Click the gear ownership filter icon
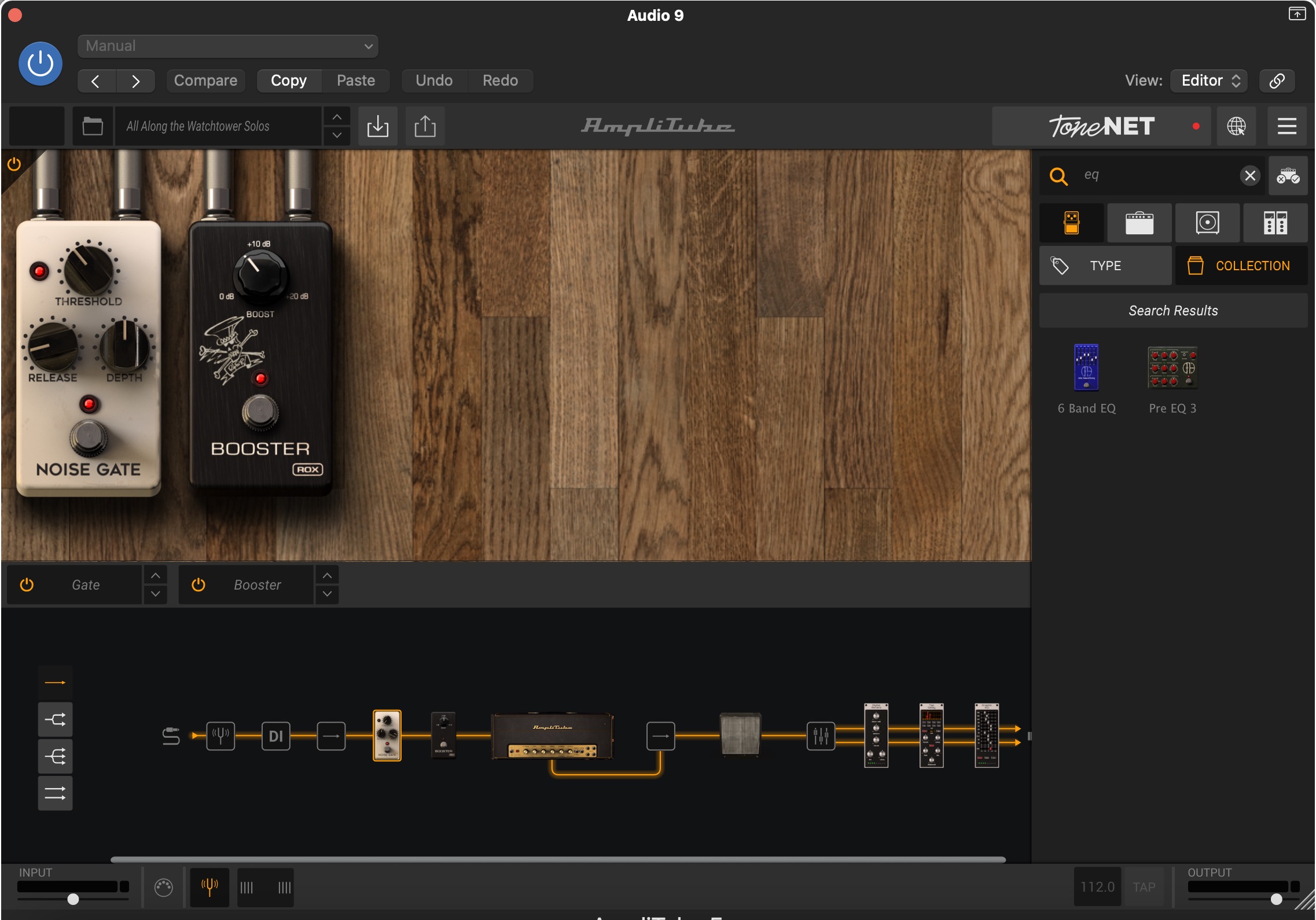The image size is (1316, 920). tap(1288, 175)
